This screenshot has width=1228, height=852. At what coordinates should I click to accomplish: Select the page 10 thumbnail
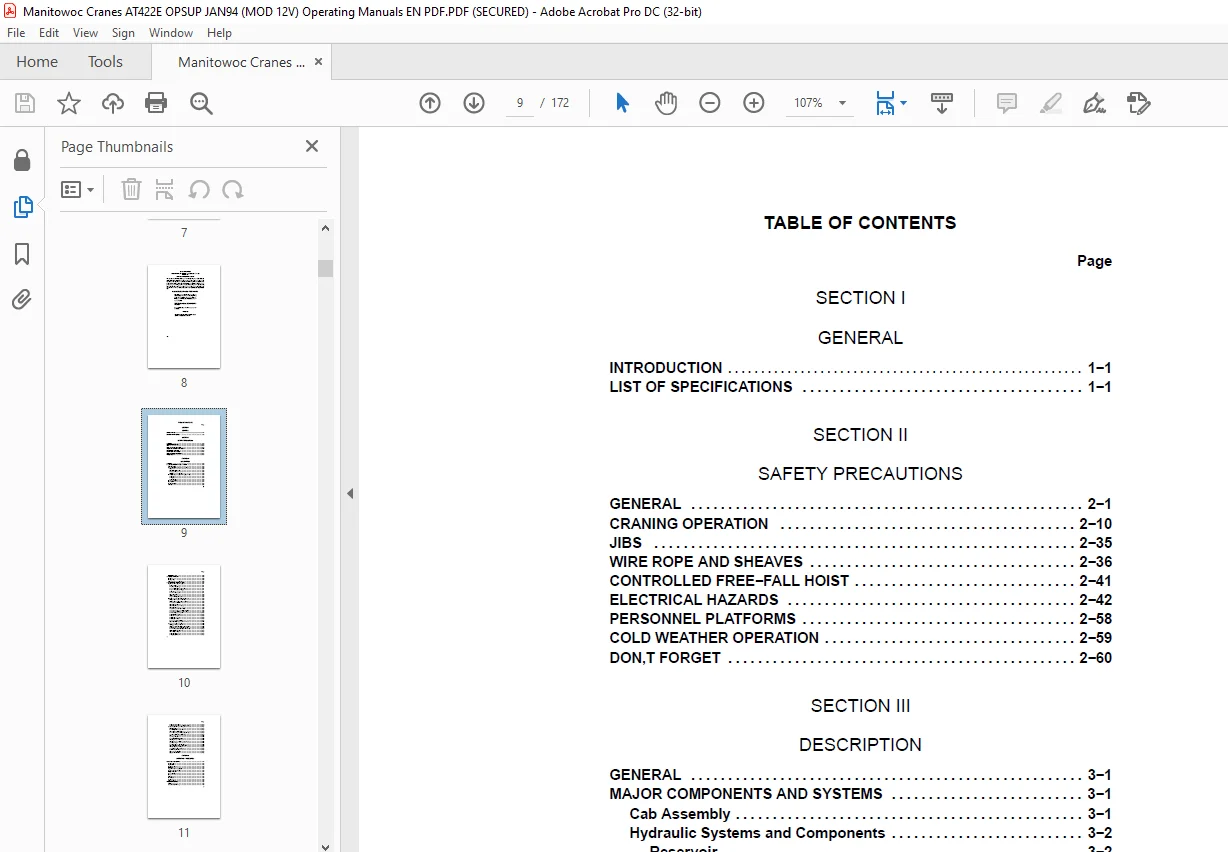[x=184, y=616]
